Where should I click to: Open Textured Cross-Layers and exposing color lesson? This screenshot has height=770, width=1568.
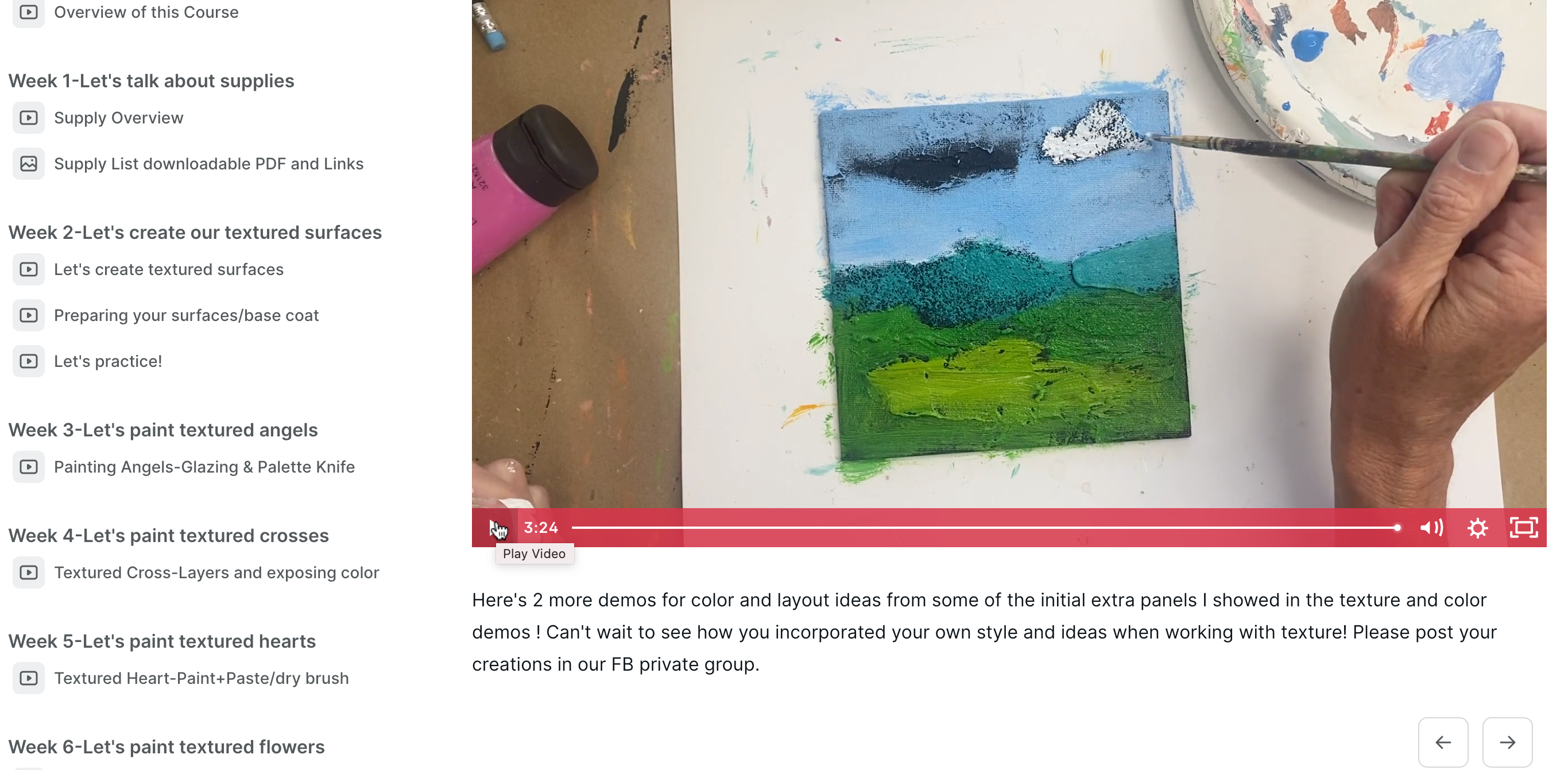(x=216, y=572)
